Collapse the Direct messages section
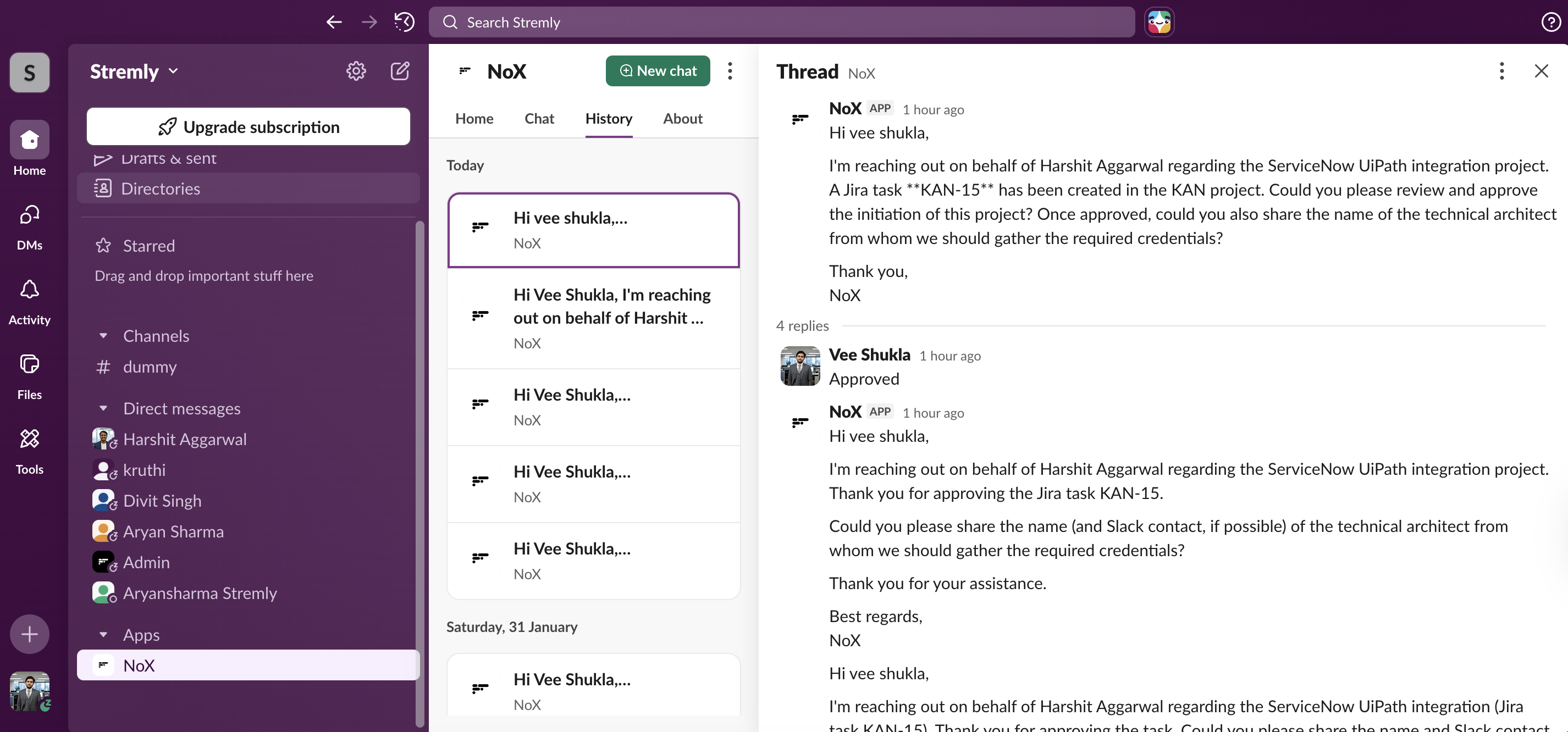The image size is (1568, 732). coord(103,408)
